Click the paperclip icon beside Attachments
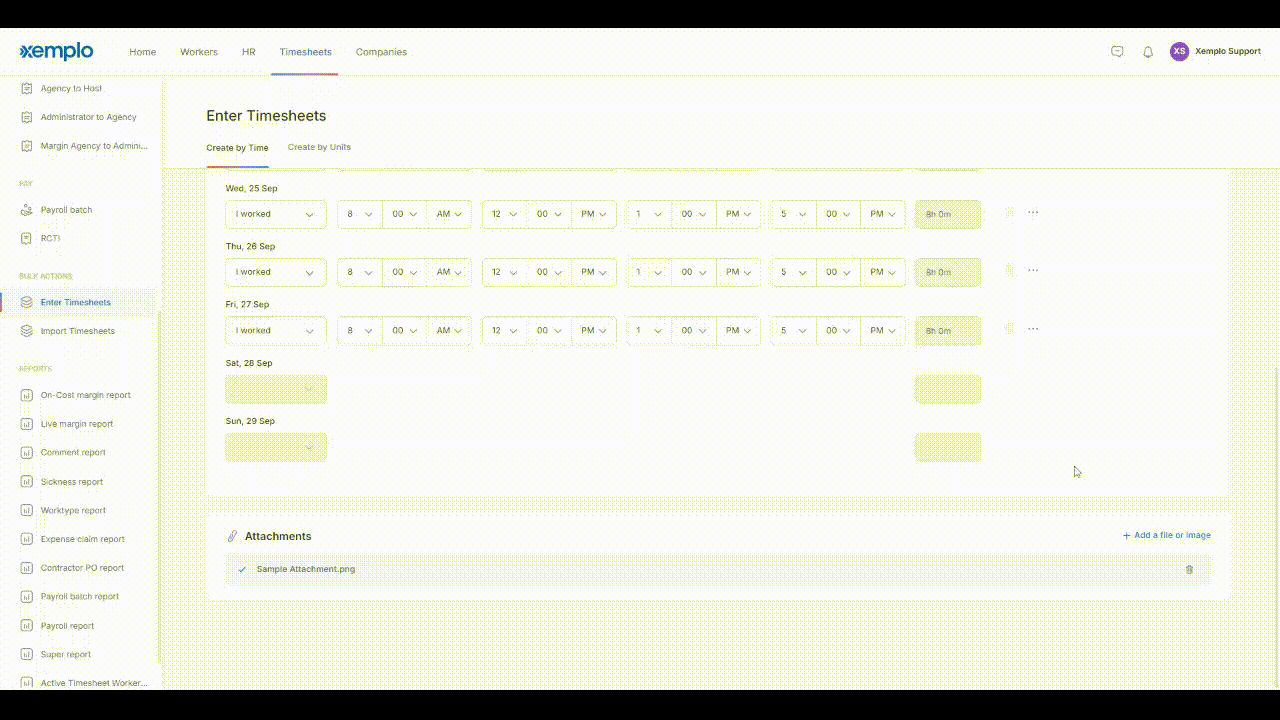 [232, 536]
